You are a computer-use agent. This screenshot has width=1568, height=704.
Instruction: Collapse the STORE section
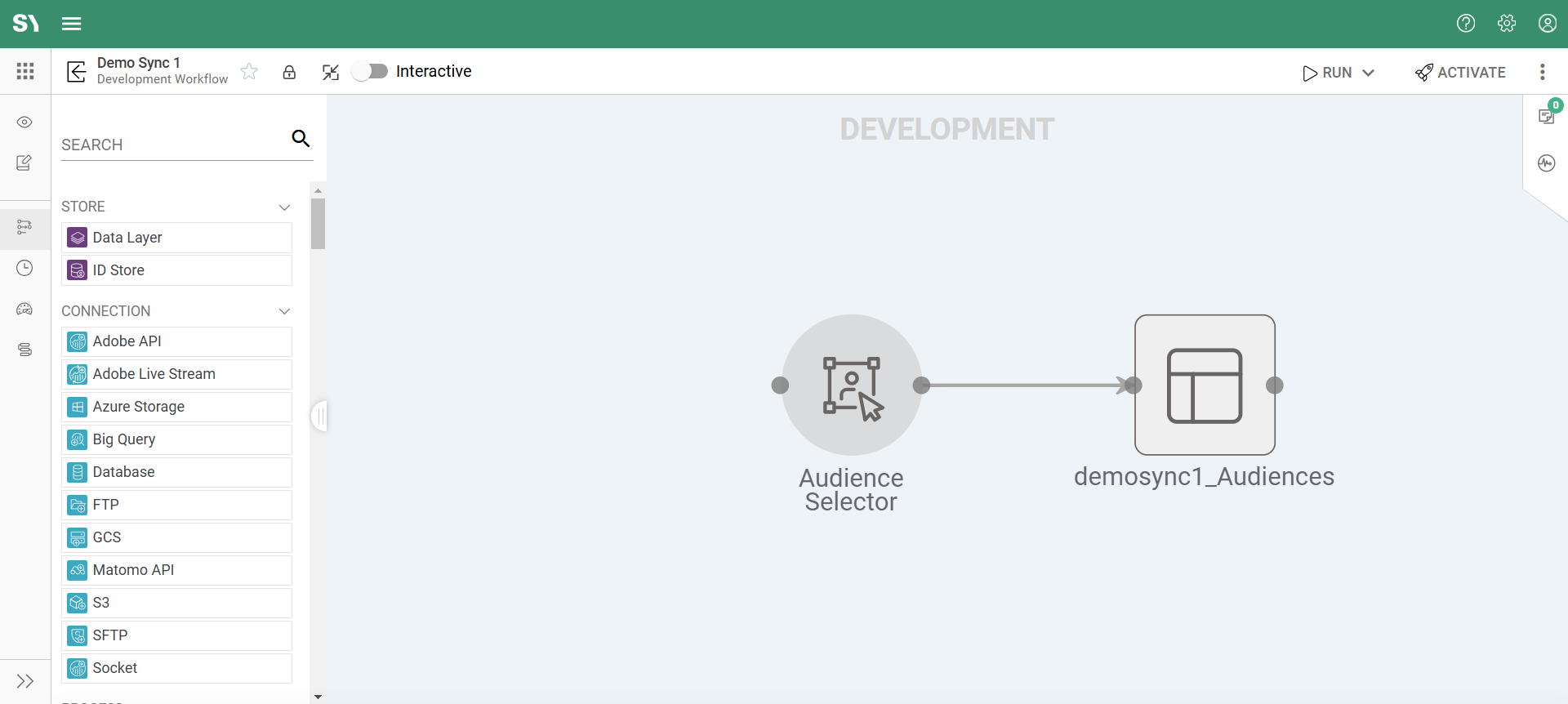(x=284, y=207)
